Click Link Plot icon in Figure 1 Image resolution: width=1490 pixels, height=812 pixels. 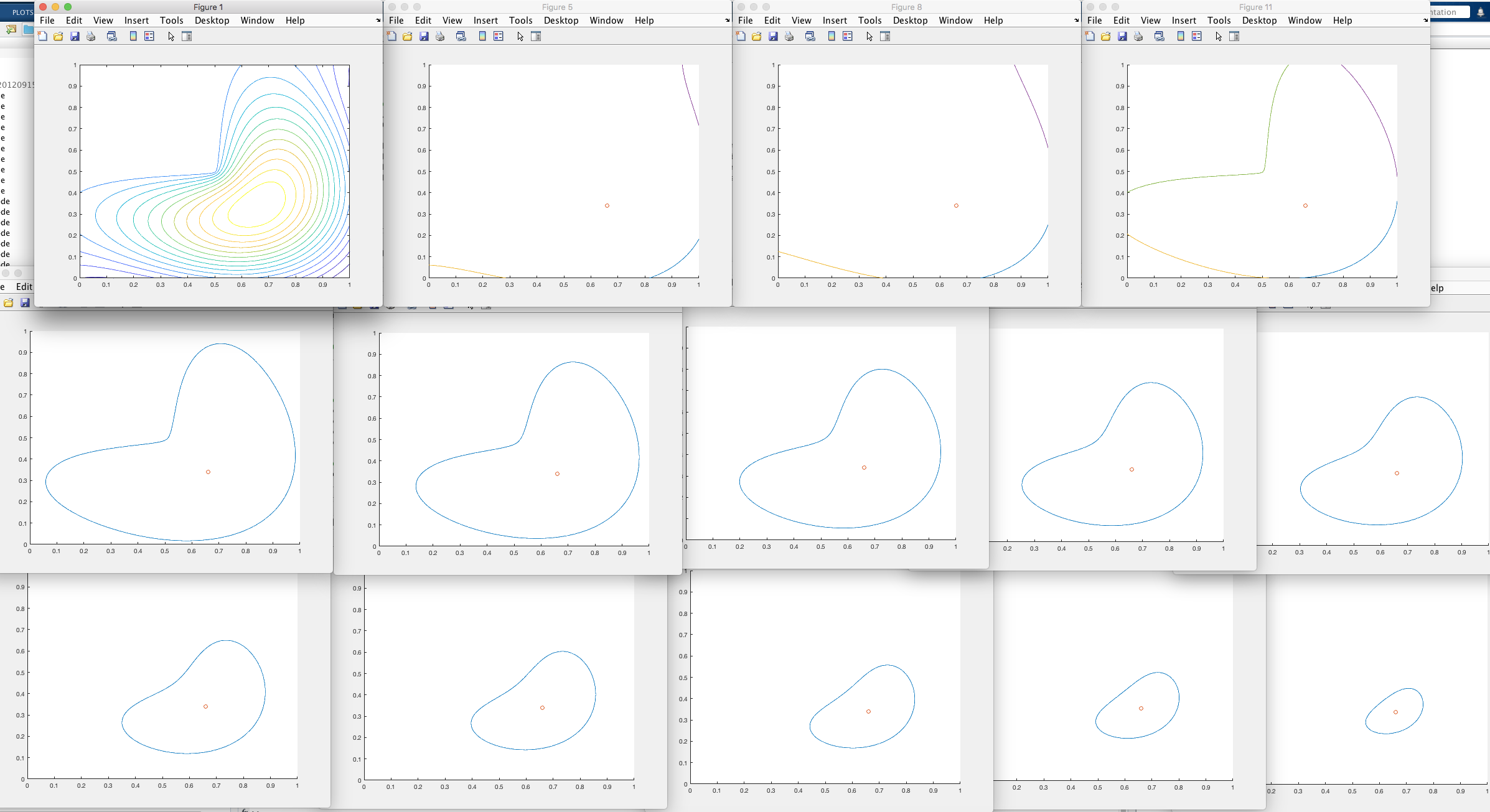(x=112, y=37)
